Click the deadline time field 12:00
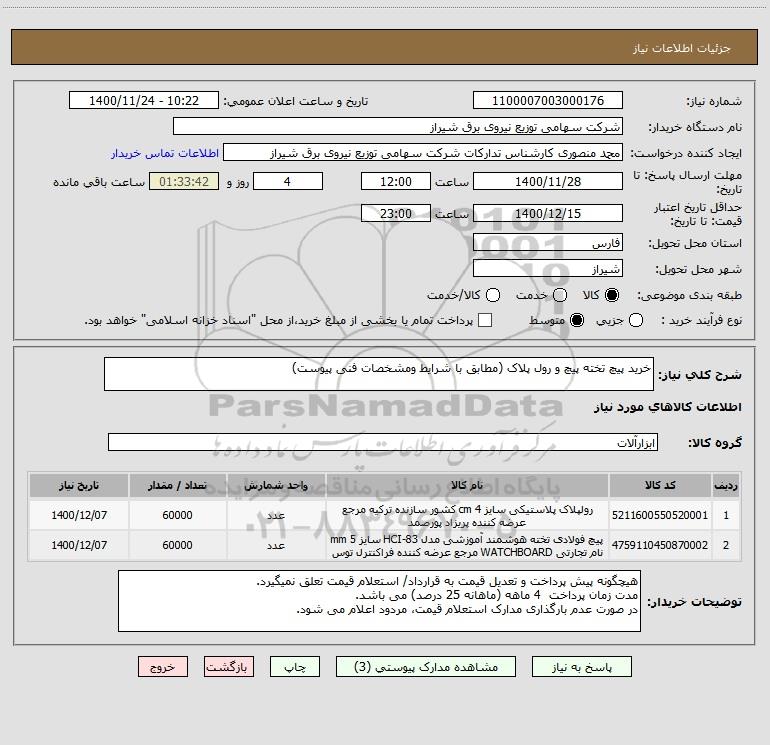 point(396,181)
